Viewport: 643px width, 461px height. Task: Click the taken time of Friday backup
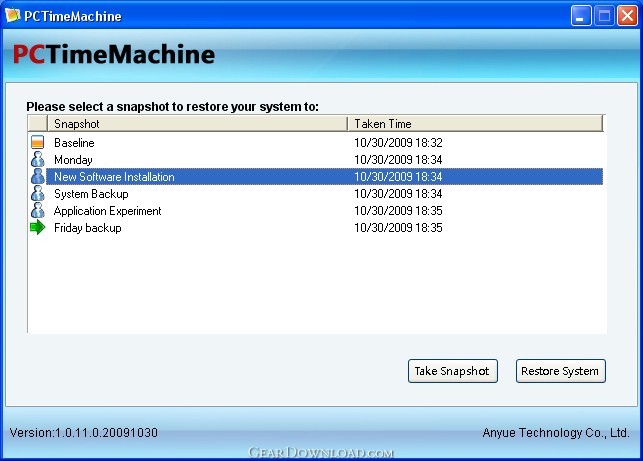coord(398,228)
